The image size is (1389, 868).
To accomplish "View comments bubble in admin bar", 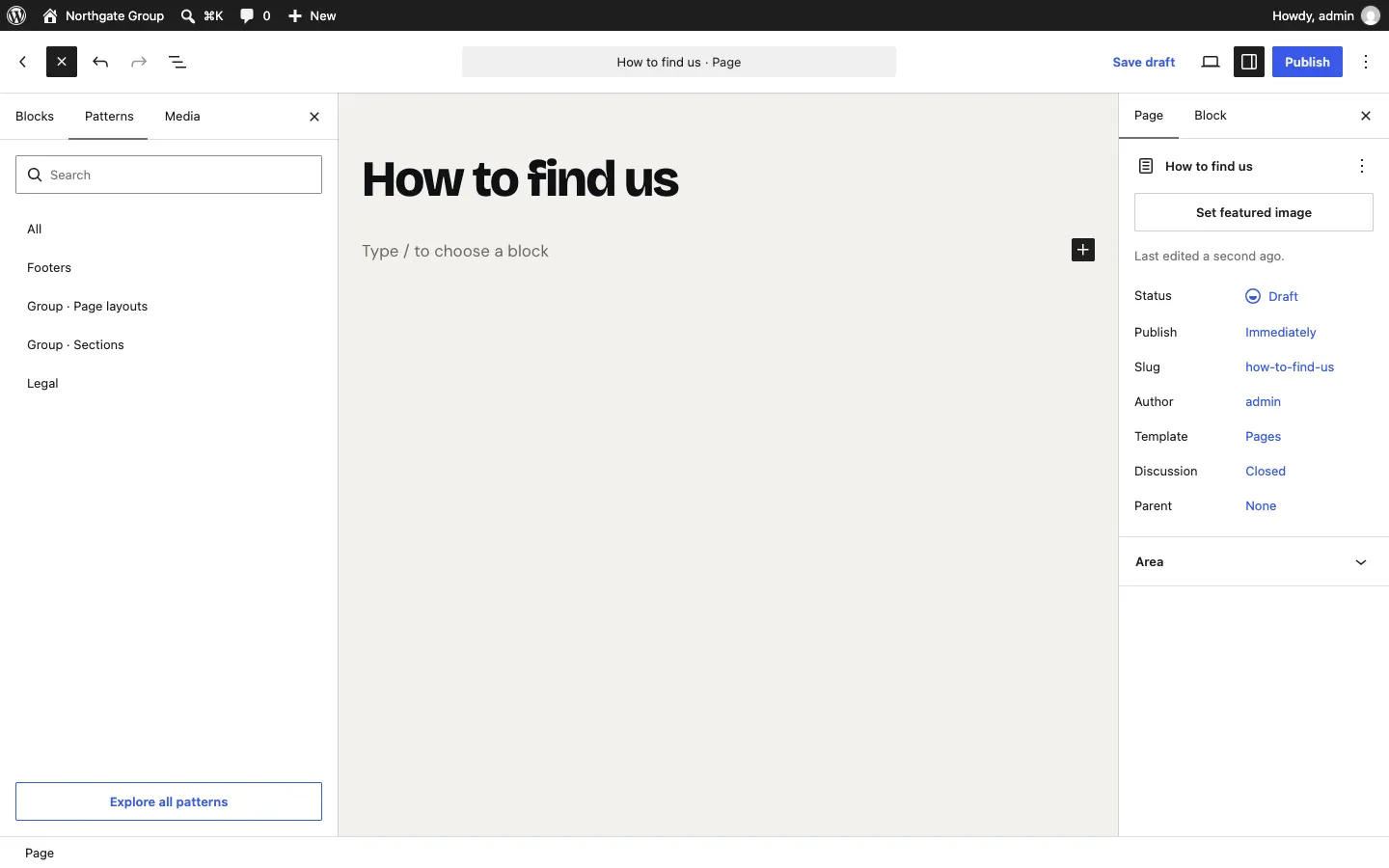I will tap(256, 15).
